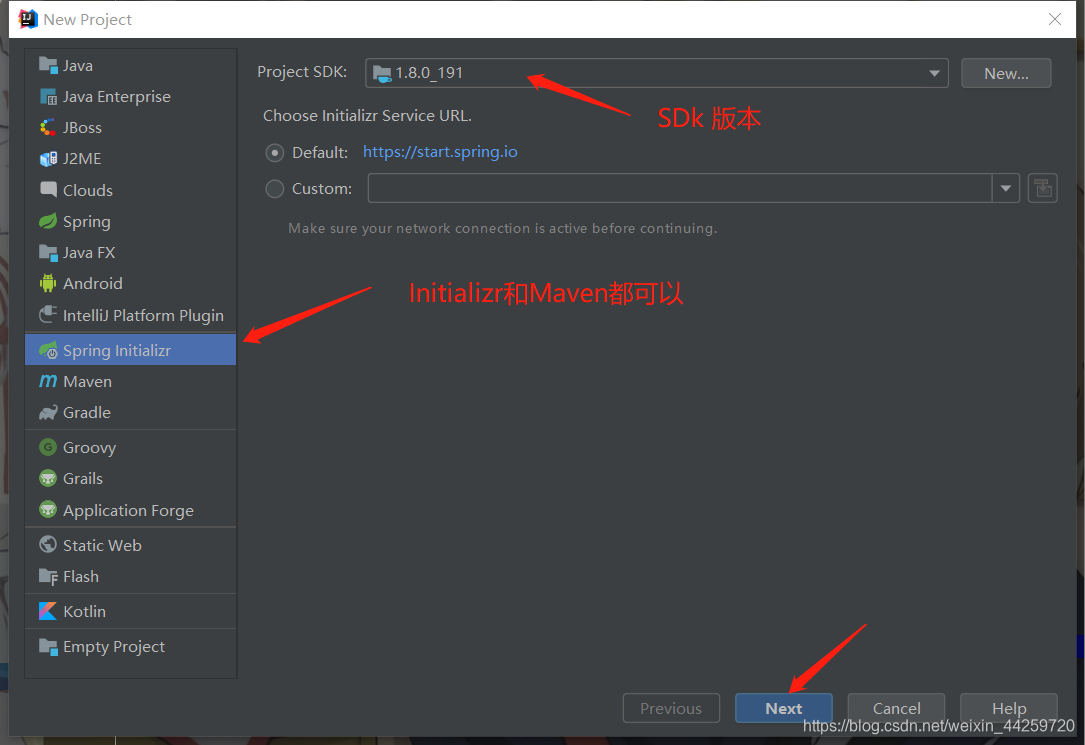Select the Empty Project option
Viewport: 1085px width, 745px height.
coord(113,646)
